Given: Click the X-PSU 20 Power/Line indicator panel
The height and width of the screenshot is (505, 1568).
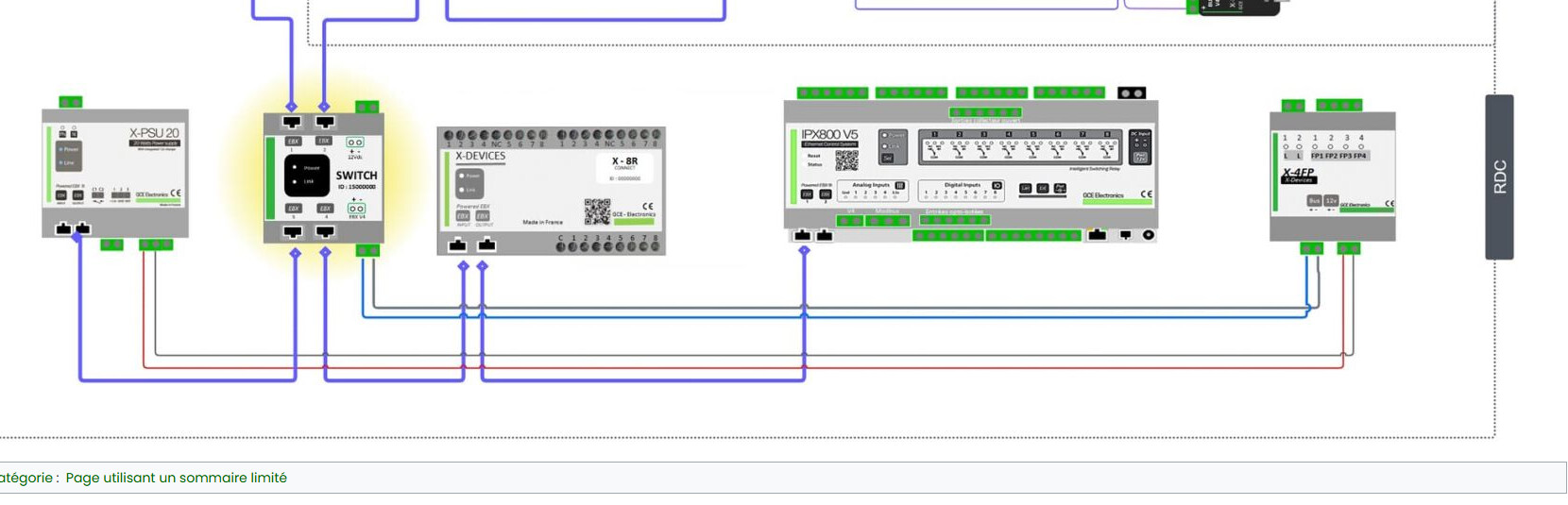Looking at the screenshot, I should [x=68, y=156].
